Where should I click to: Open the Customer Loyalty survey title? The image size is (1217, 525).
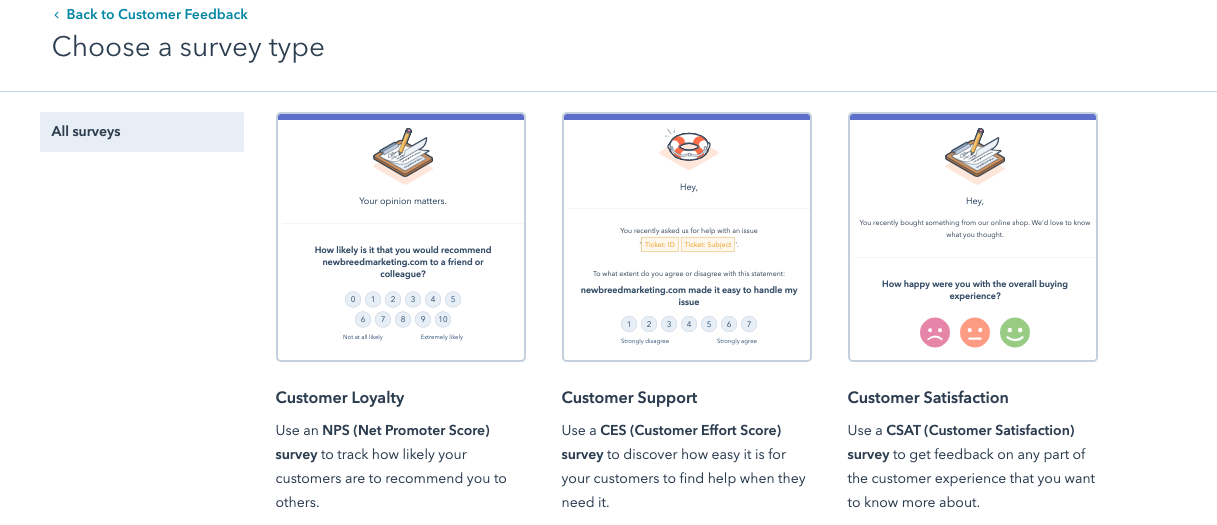[x=340, y=398]
